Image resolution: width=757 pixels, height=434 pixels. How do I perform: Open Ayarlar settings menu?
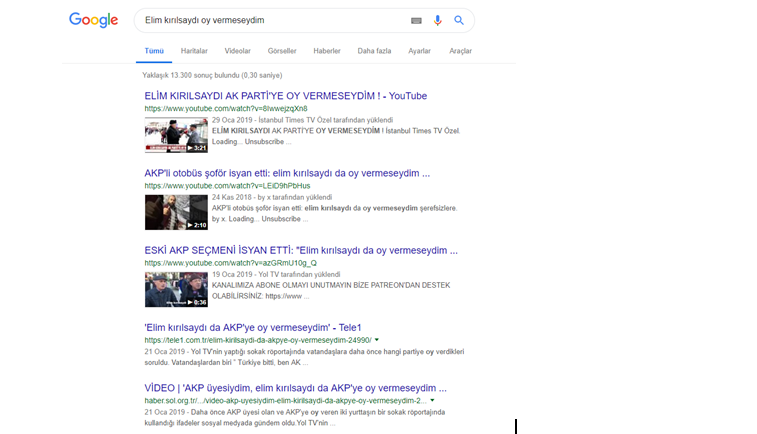[x=419, y=51]
